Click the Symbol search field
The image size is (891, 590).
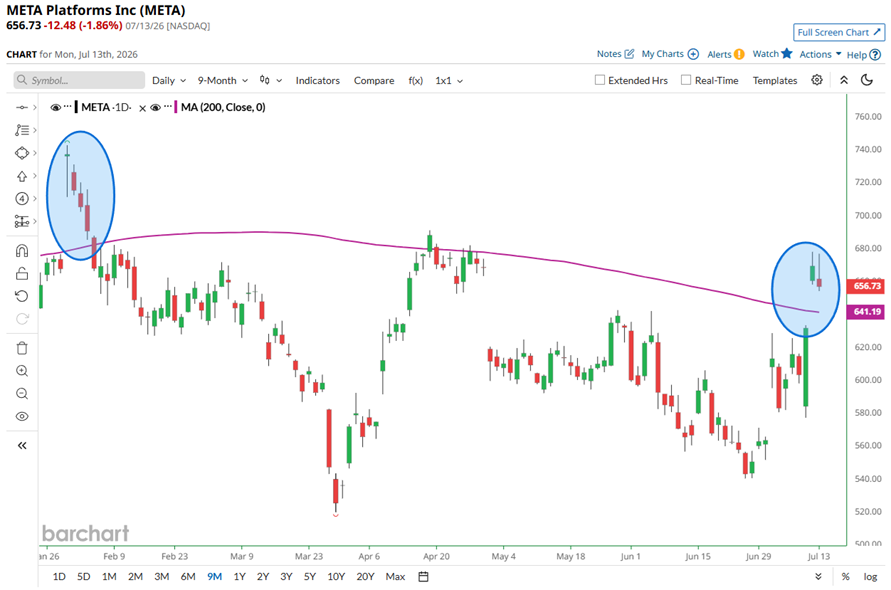pyautogui.click(x=79, y=80)
